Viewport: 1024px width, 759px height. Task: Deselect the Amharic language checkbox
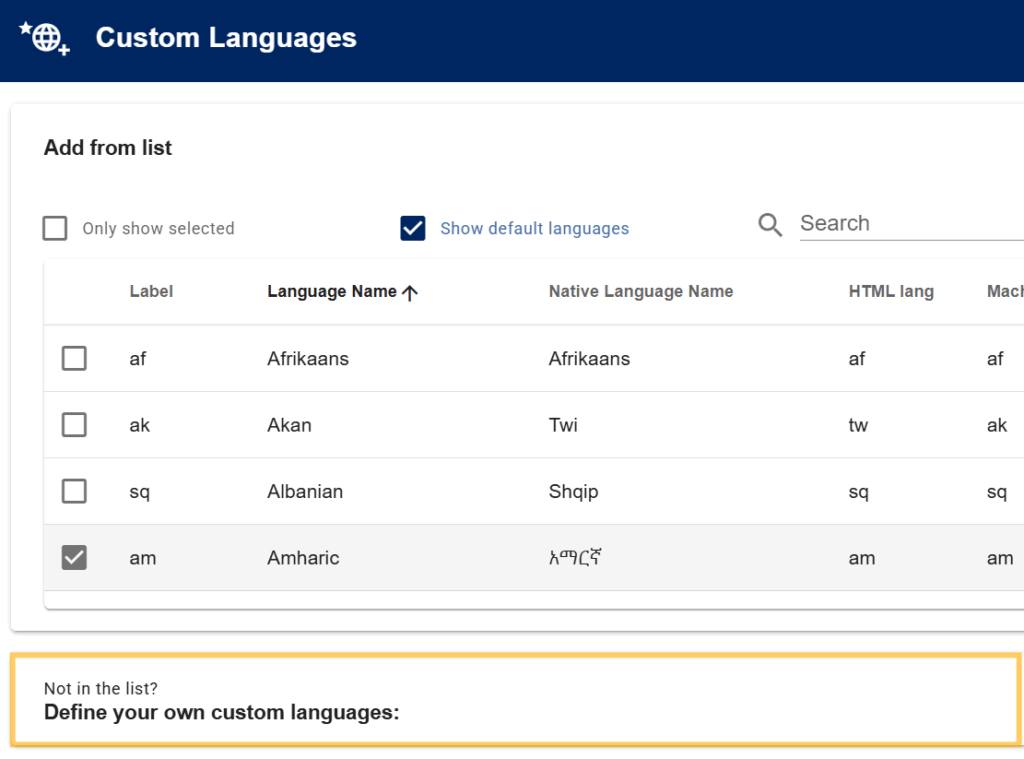74,558
